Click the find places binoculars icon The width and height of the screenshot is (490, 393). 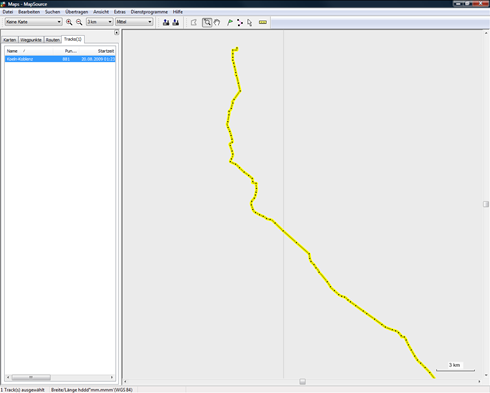coord(166,22)
